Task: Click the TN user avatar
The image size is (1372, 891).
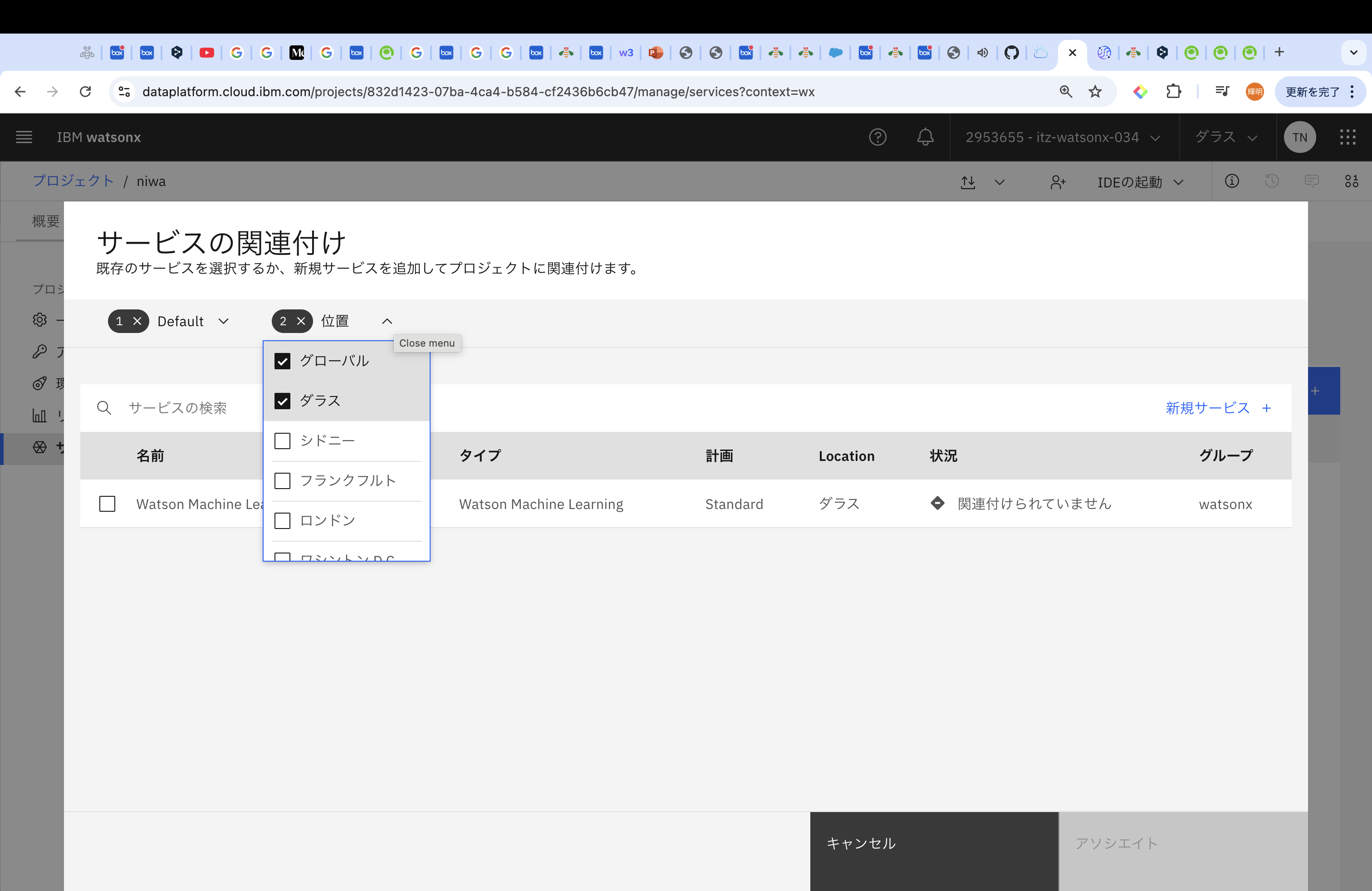Action: tap(1299, 137)
